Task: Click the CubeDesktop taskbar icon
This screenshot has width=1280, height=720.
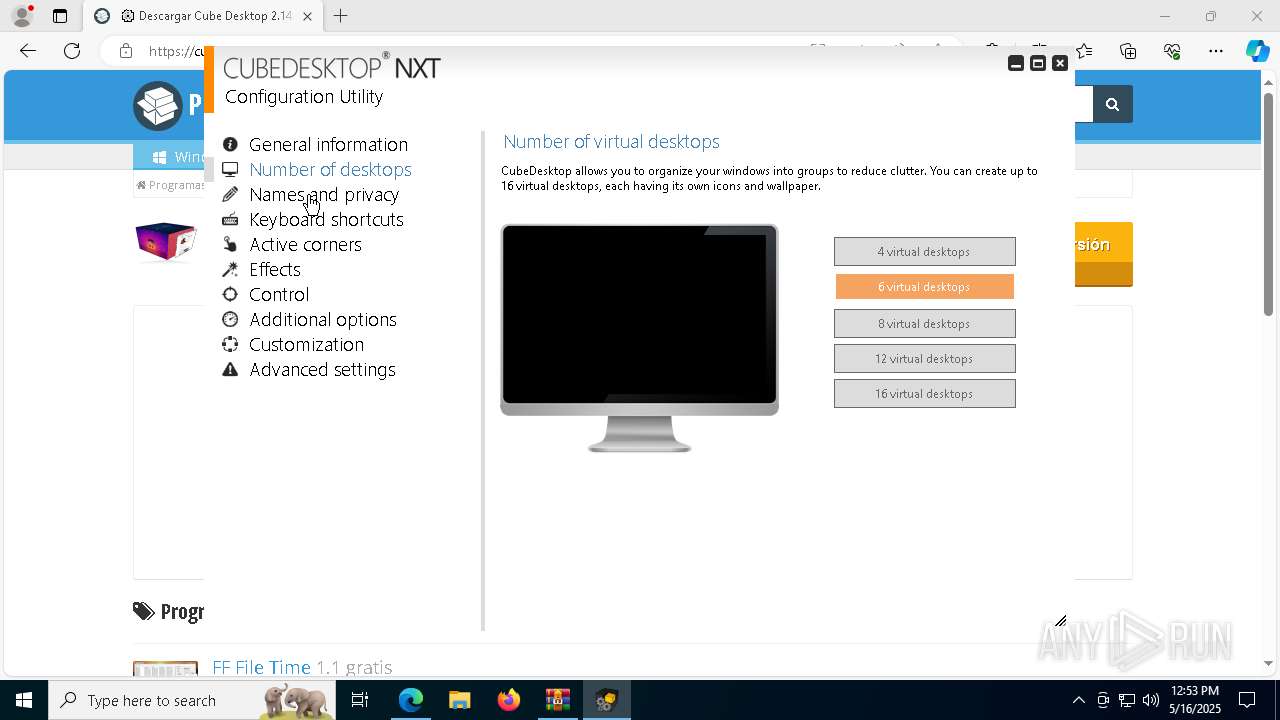Action: 606,700
